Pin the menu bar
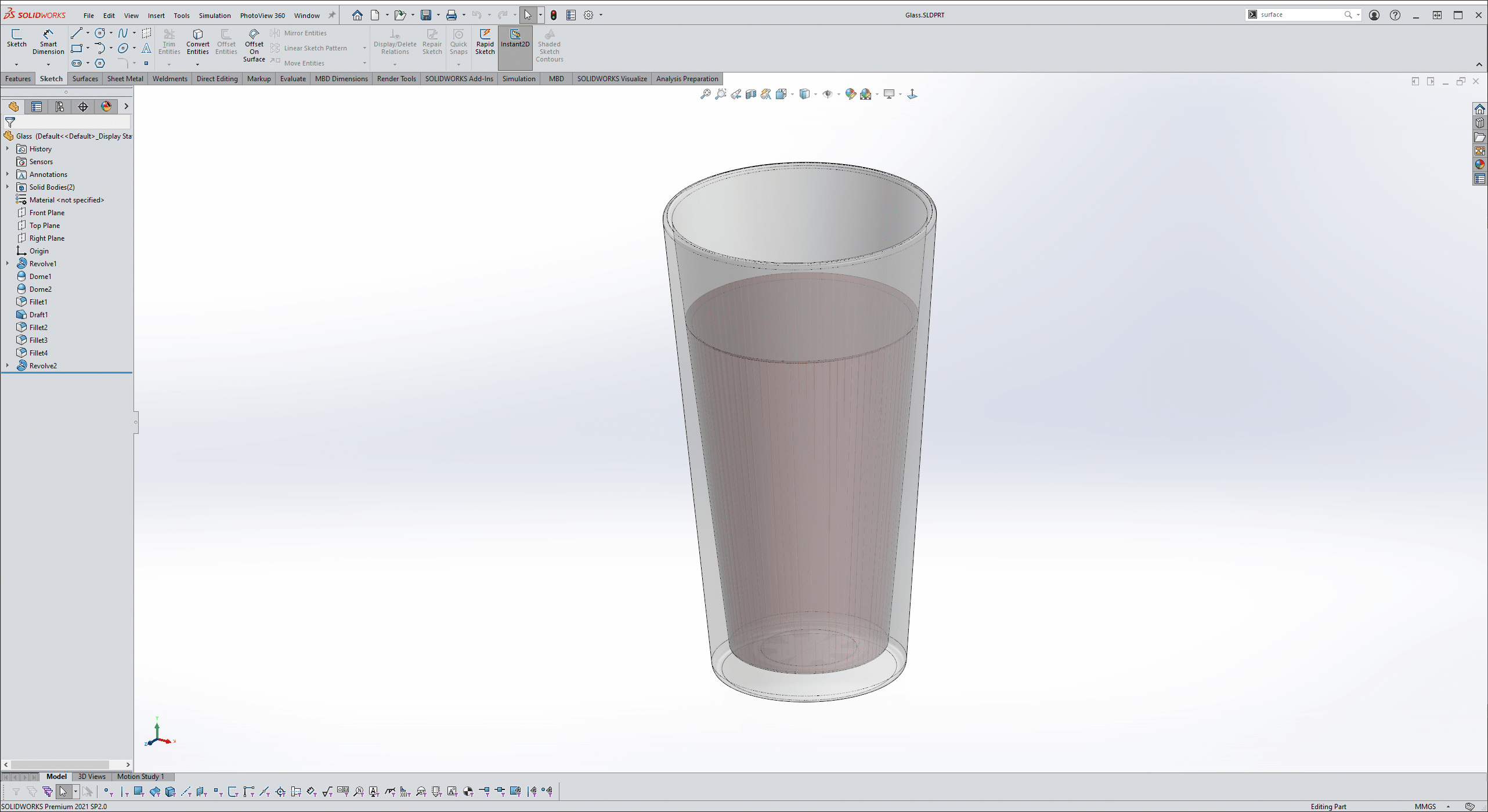The image size is (1488, 812). tap(332, 15)
